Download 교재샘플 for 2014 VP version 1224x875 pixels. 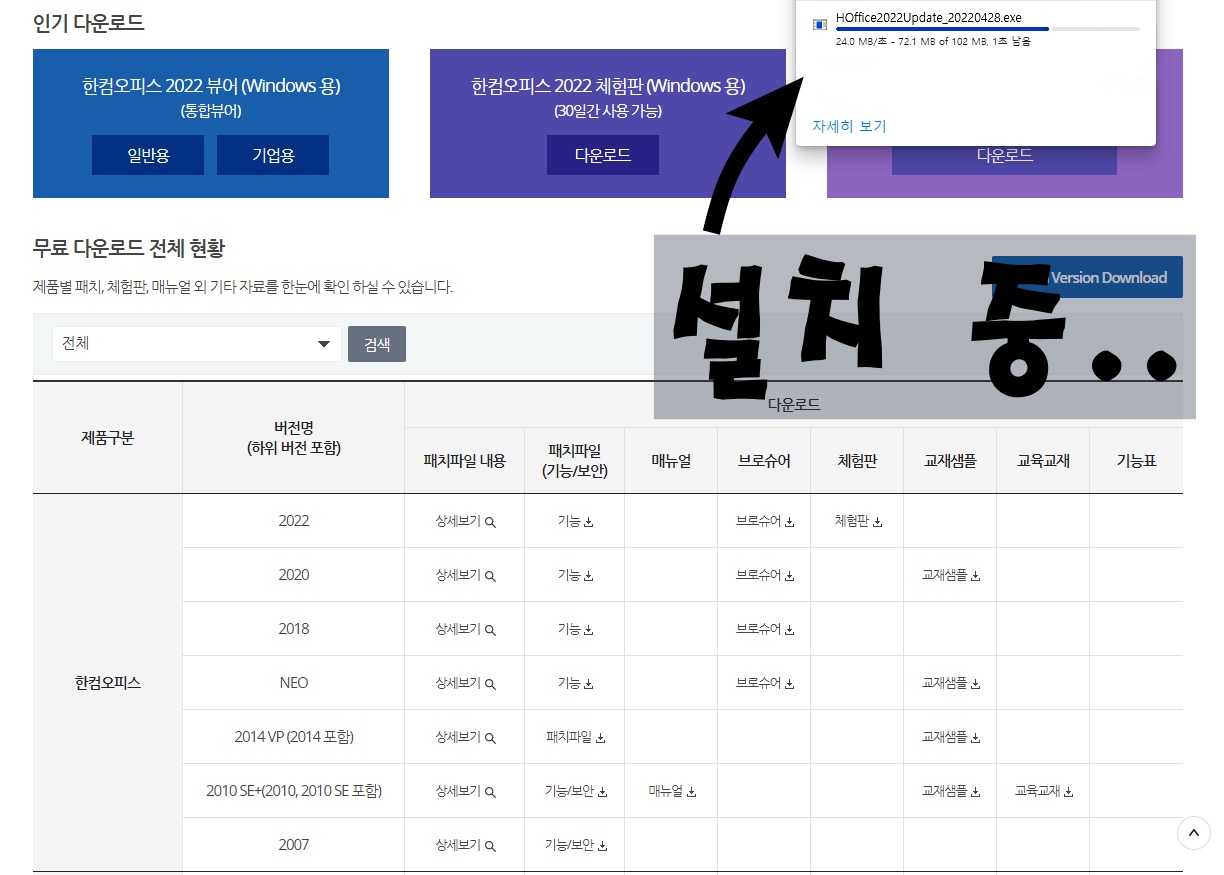(x=951, y=737)
